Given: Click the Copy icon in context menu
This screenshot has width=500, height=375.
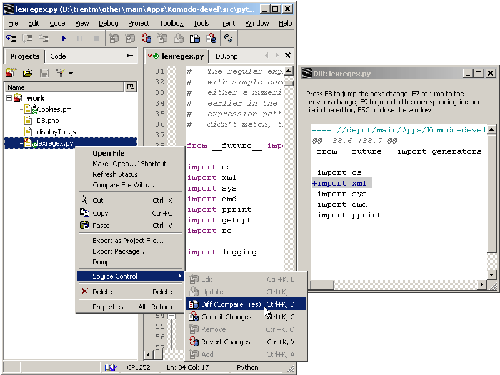Looking at the screenshot, I should pos(84,212).
